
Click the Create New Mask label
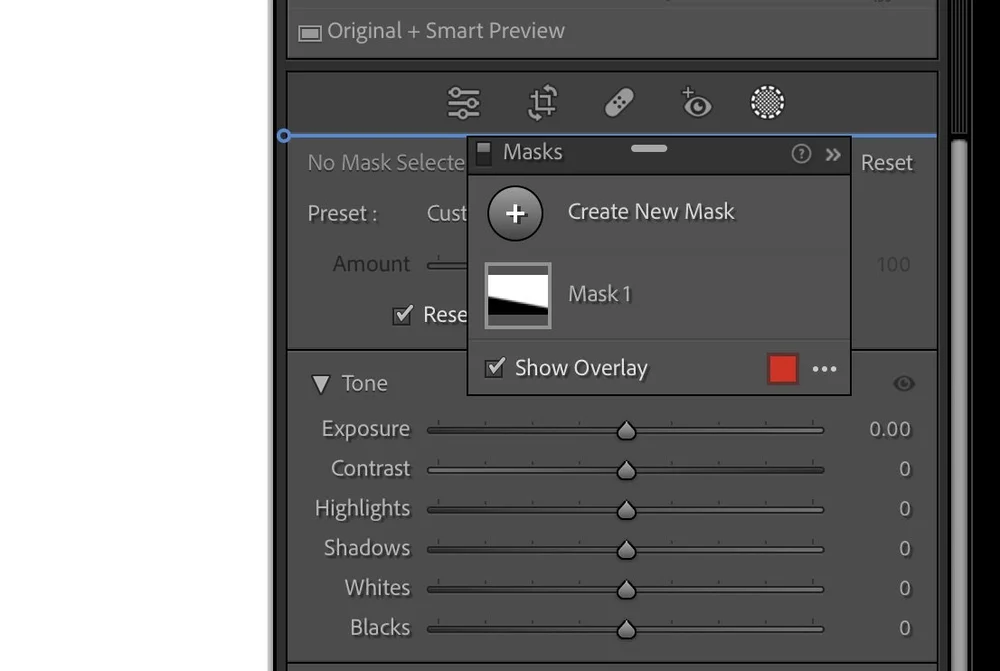pos(651,212)
